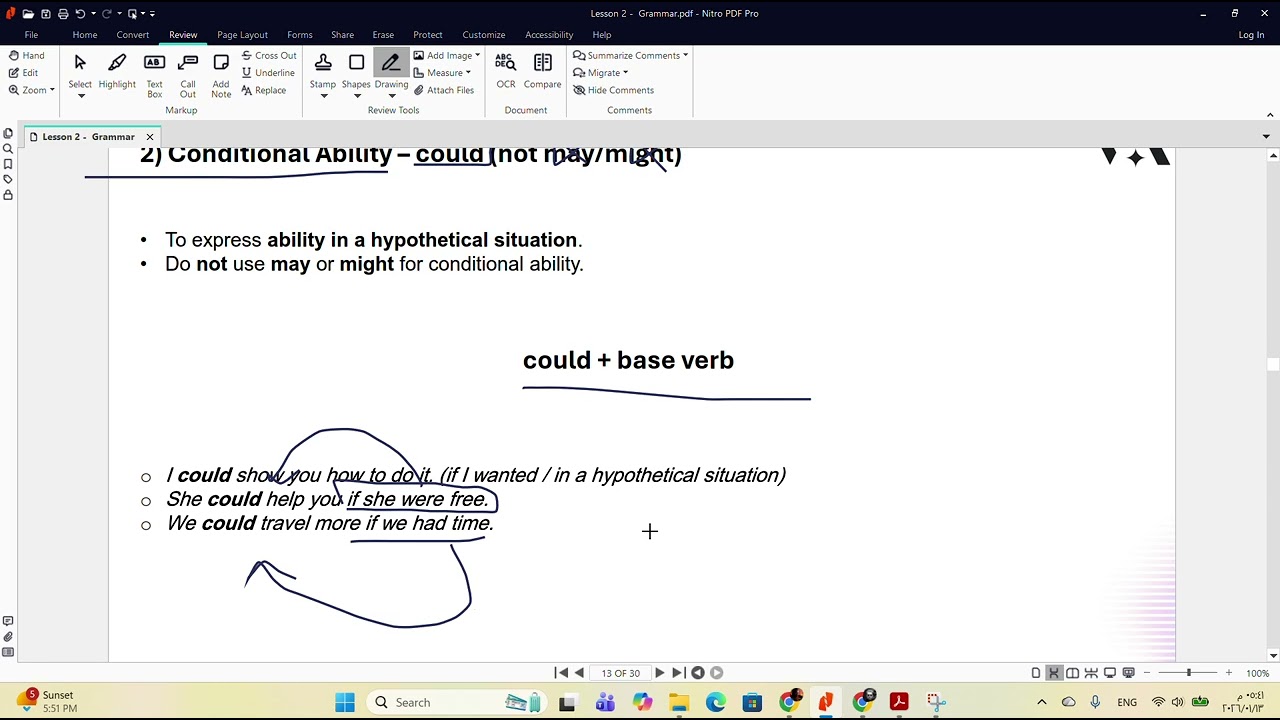Run OCR on the document
The height and width of the screenshot is (720, 1280).
click(x=505, y=71)
